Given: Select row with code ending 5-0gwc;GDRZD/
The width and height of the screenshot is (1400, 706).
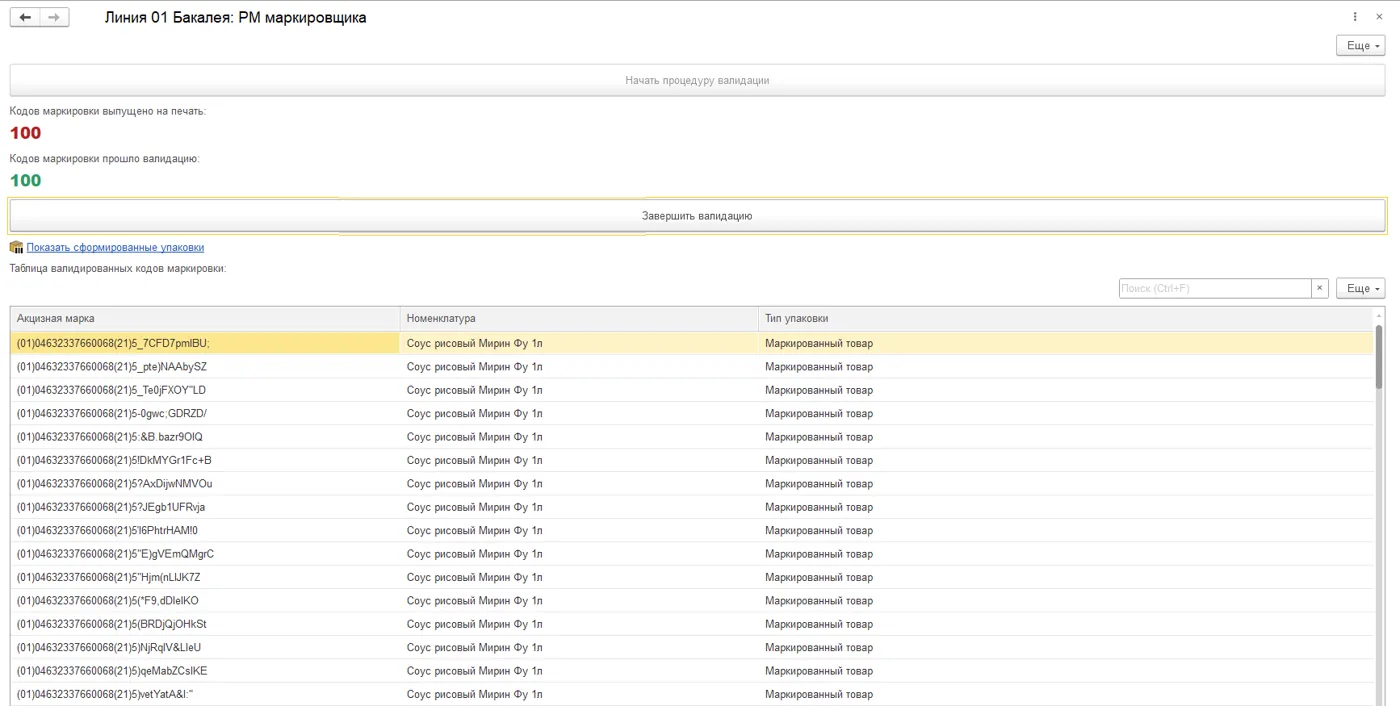Looking at the screenshot, I should click(691, 413).
